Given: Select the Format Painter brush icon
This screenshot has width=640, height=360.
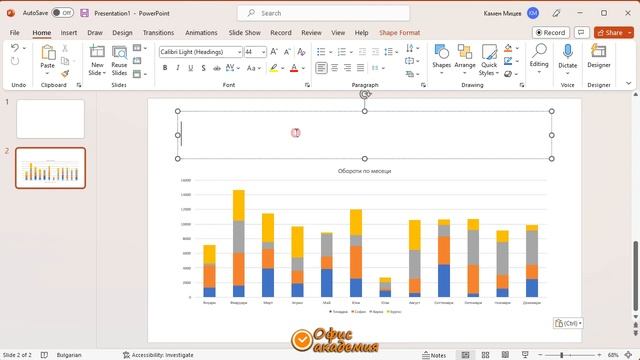Looking at the screenshot, I should click(x=65, y=73).
